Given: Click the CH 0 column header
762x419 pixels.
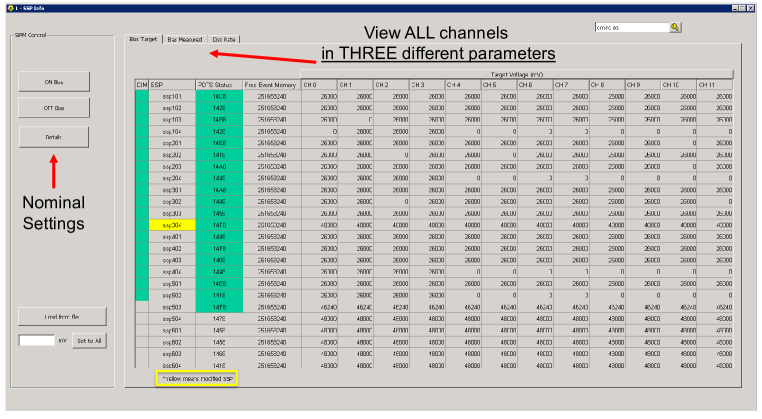Looking at the screenshot, I should tap(319, 85).
